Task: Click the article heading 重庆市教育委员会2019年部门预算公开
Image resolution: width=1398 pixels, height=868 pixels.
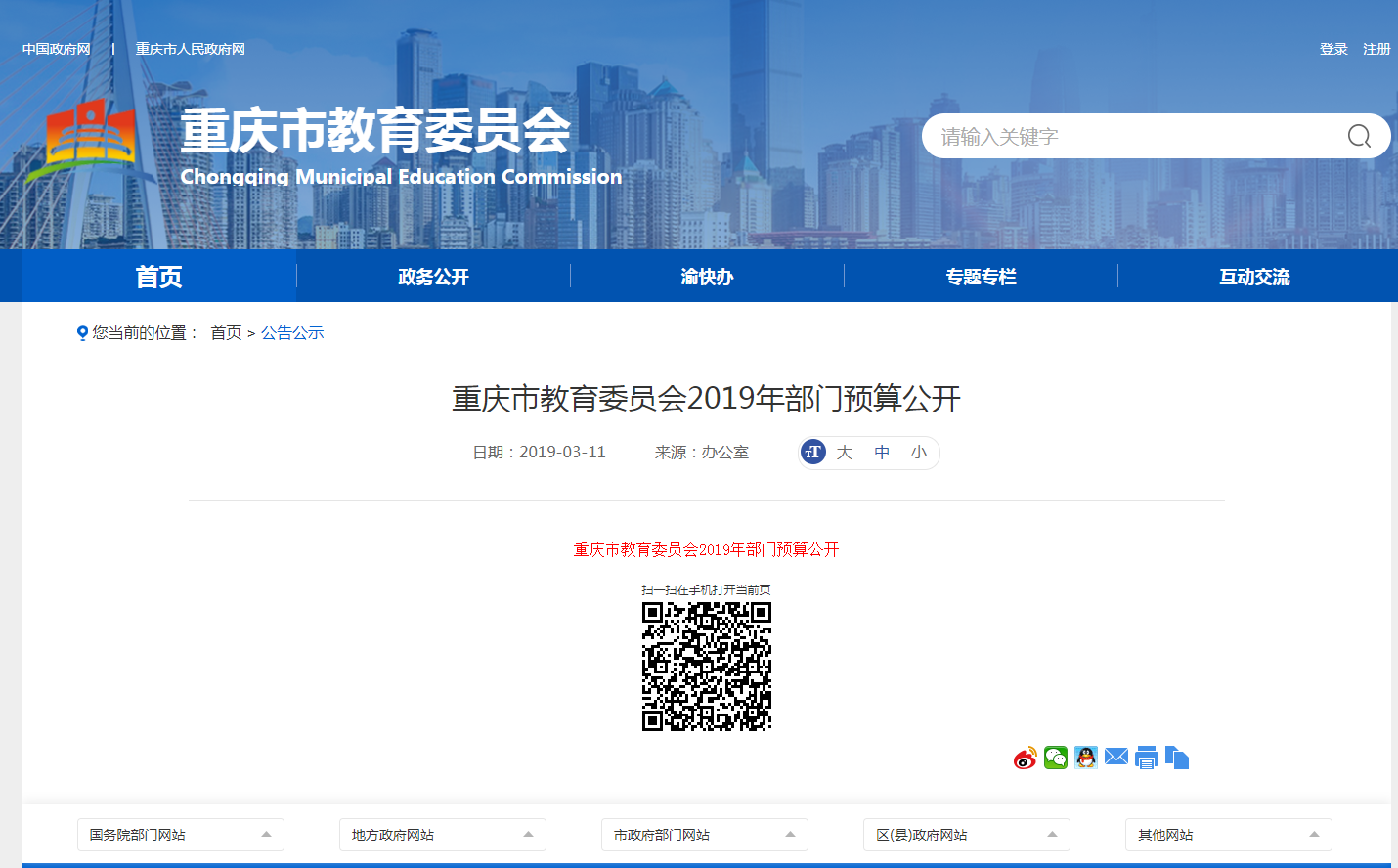Action: (x=706, y=399)
